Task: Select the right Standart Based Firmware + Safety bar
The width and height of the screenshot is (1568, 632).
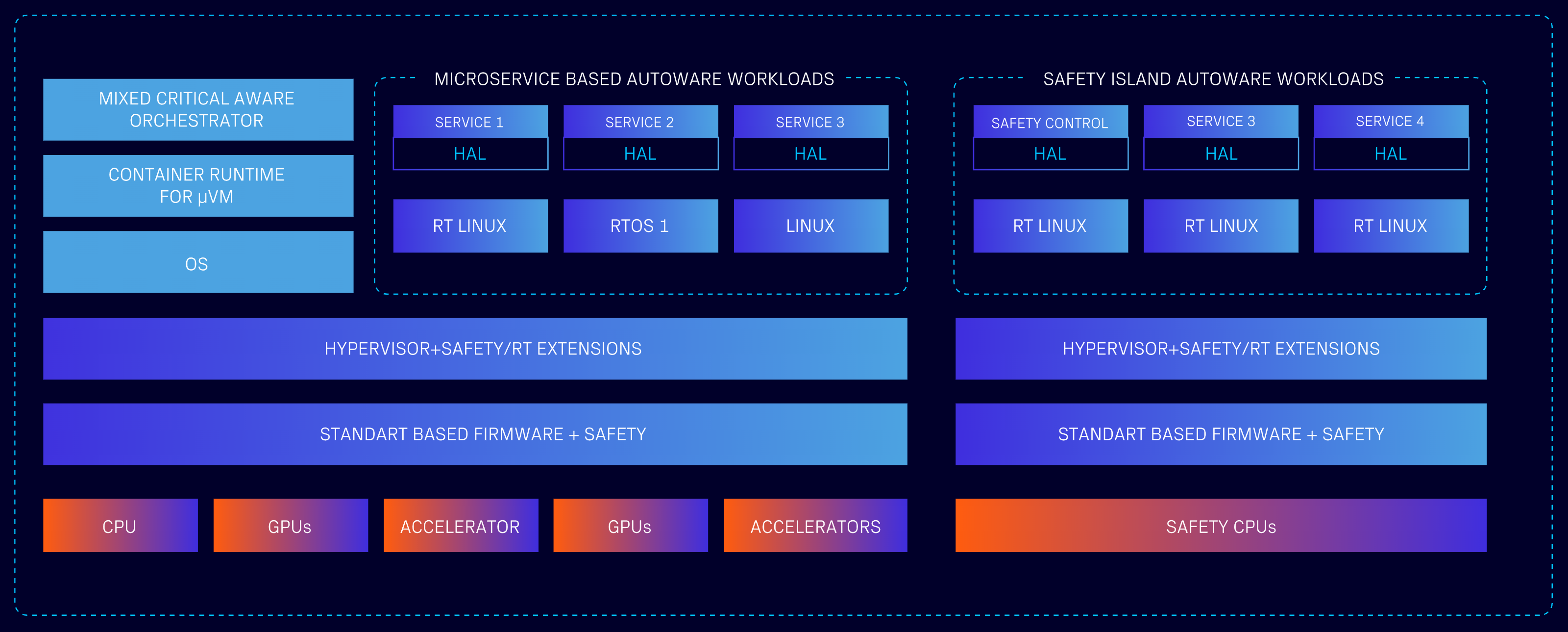Action: tap(1221, 434)
